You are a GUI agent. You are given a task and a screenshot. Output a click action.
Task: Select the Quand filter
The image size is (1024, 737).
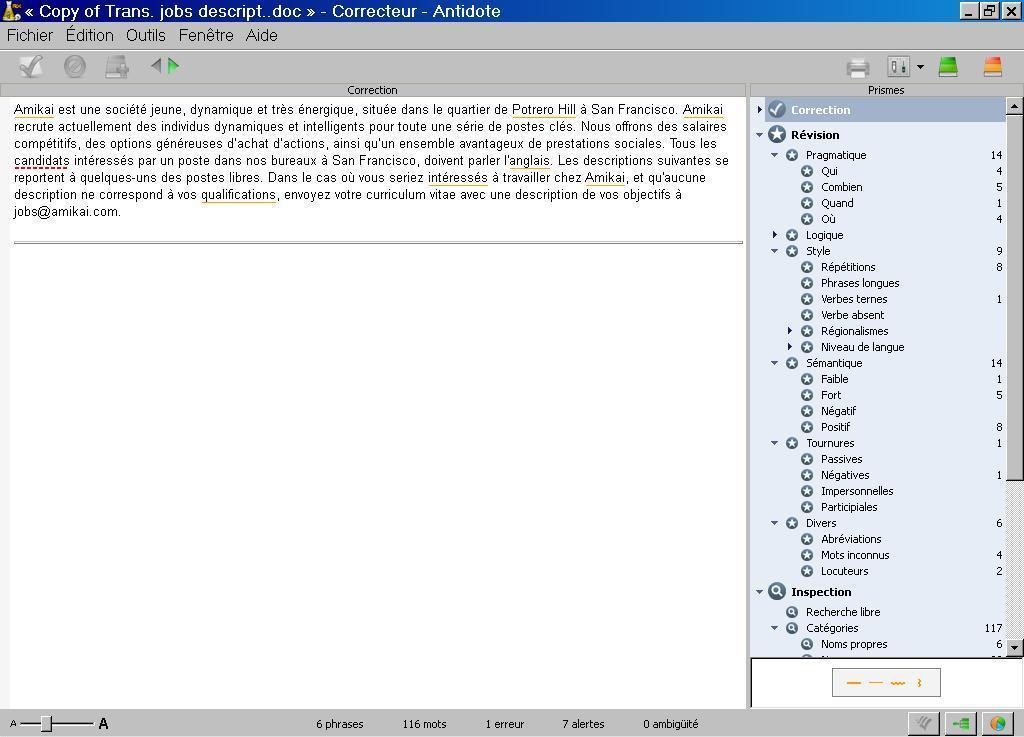837,203
